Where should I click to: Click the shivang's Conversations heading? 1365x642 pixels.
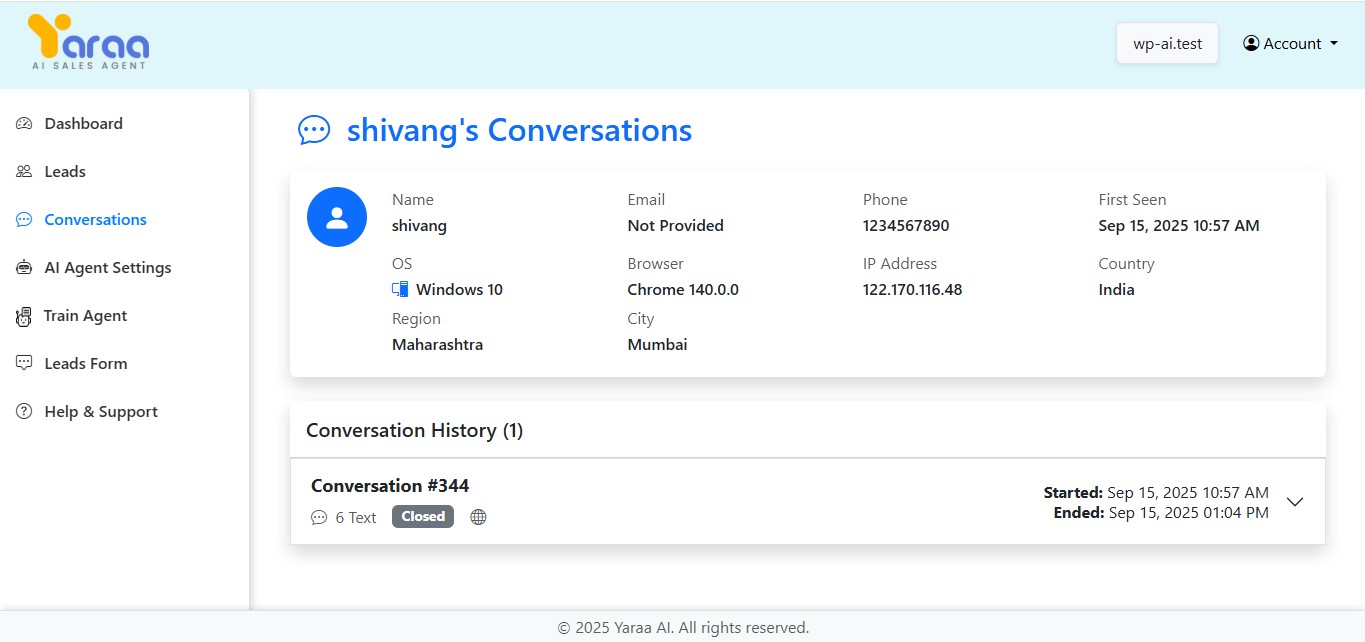pos(519,131)
